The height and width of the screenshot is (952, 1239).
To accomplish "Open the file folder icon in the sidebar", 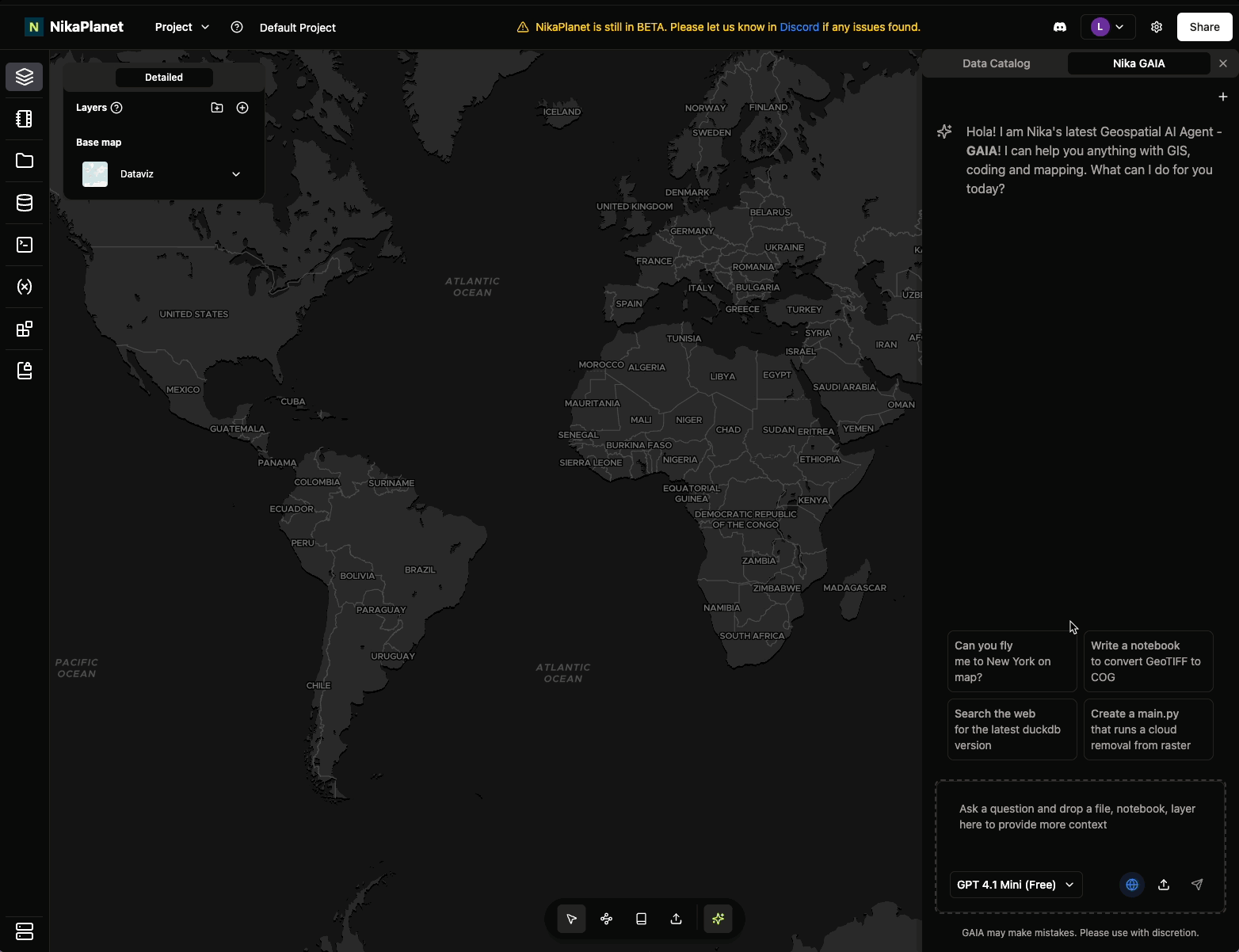I will click(25, 161).
